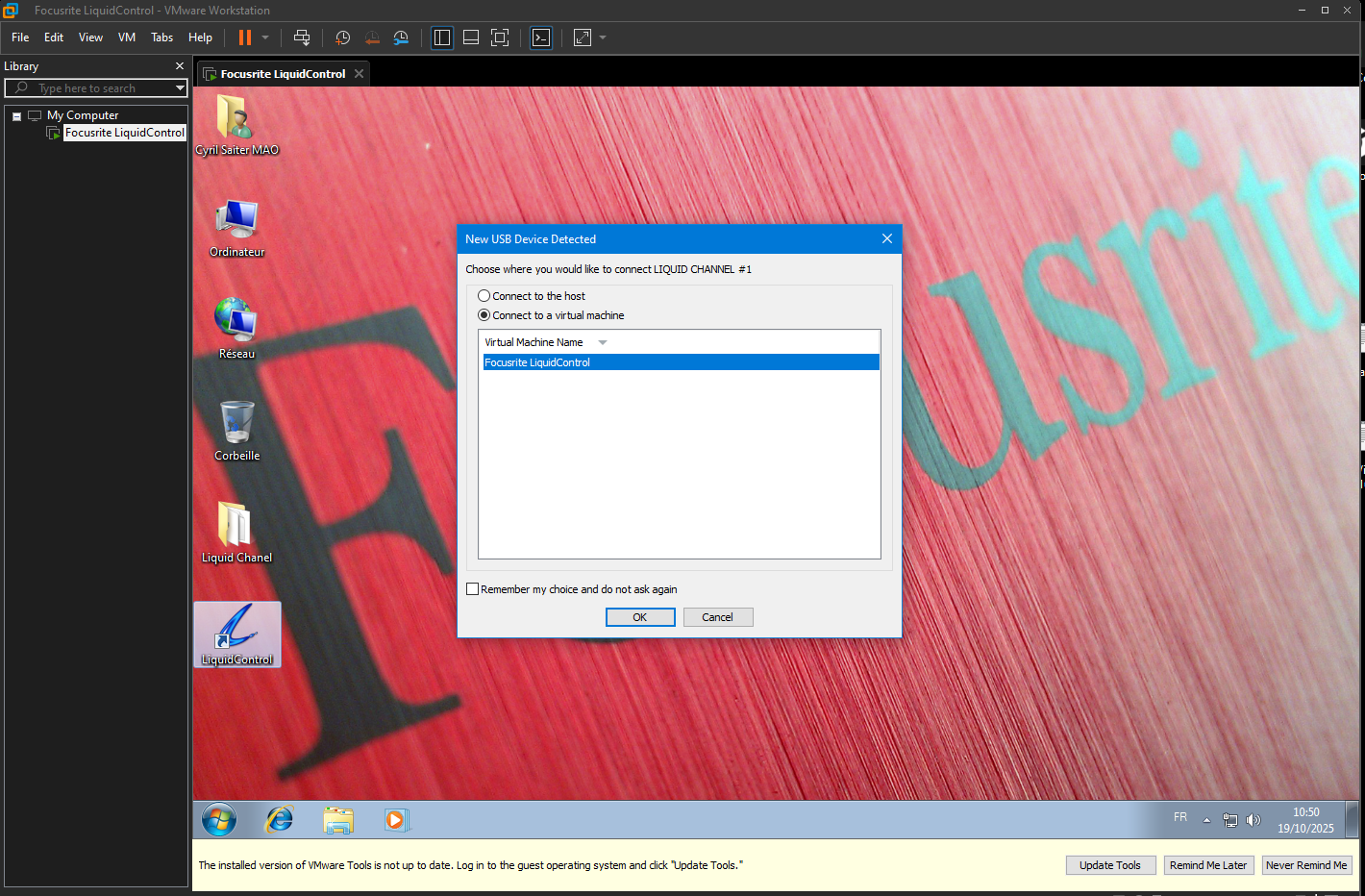Collapse the My Computer tree node
Image resolution: width=1365 pixels, height=896 pixels.
pos(16,116)
